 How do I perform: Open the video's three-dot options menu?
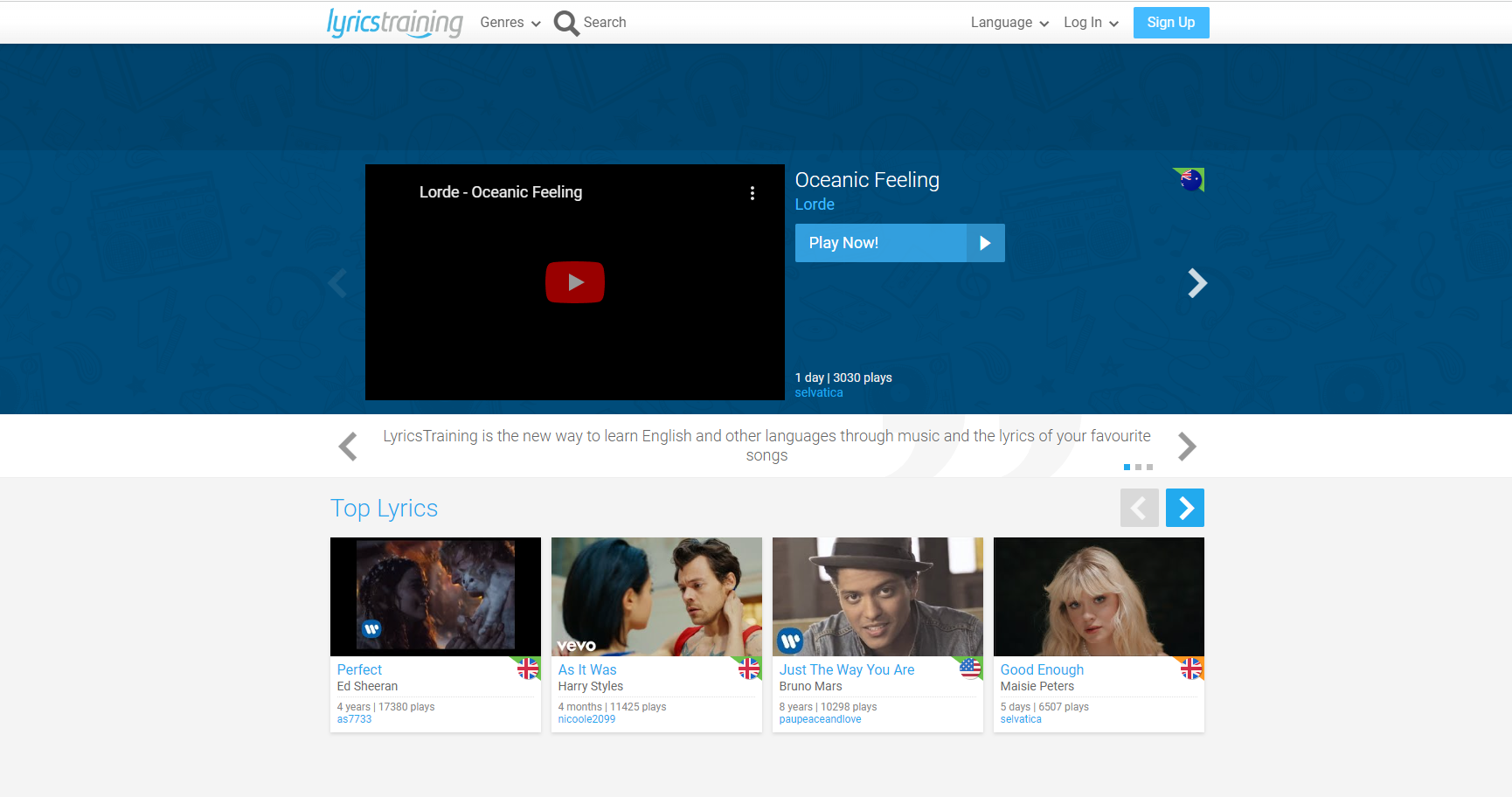[752, 193]
